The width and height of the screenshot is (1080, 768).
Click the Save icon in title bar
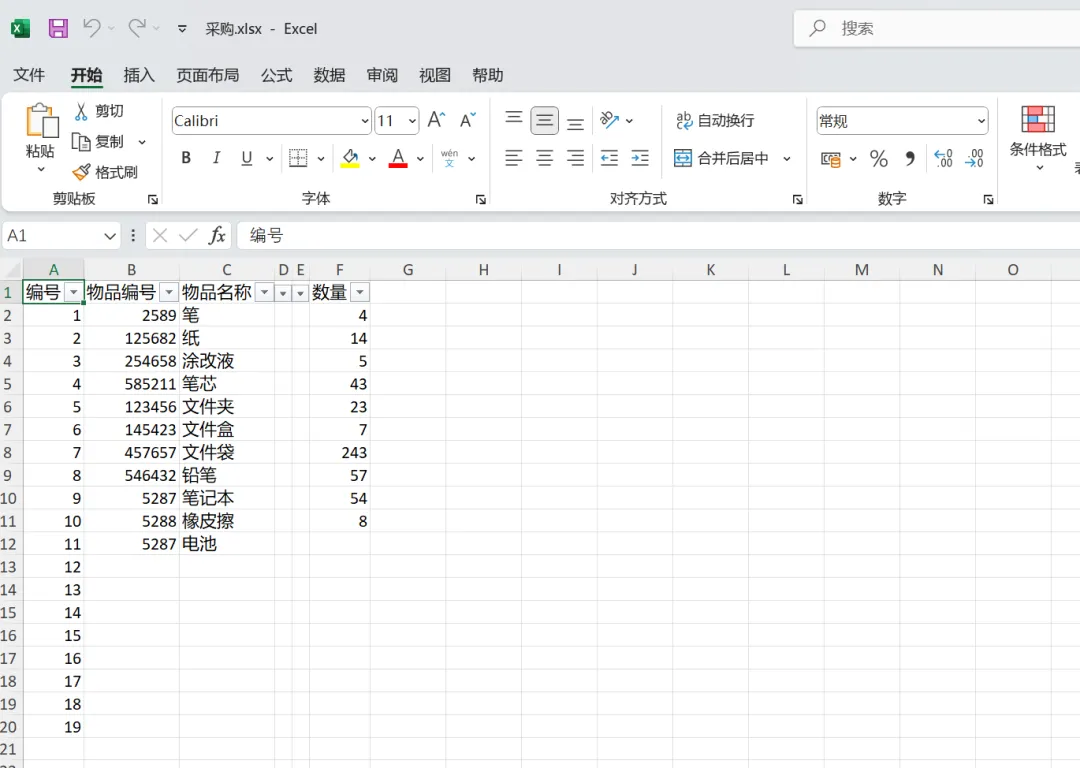(58, 28)
